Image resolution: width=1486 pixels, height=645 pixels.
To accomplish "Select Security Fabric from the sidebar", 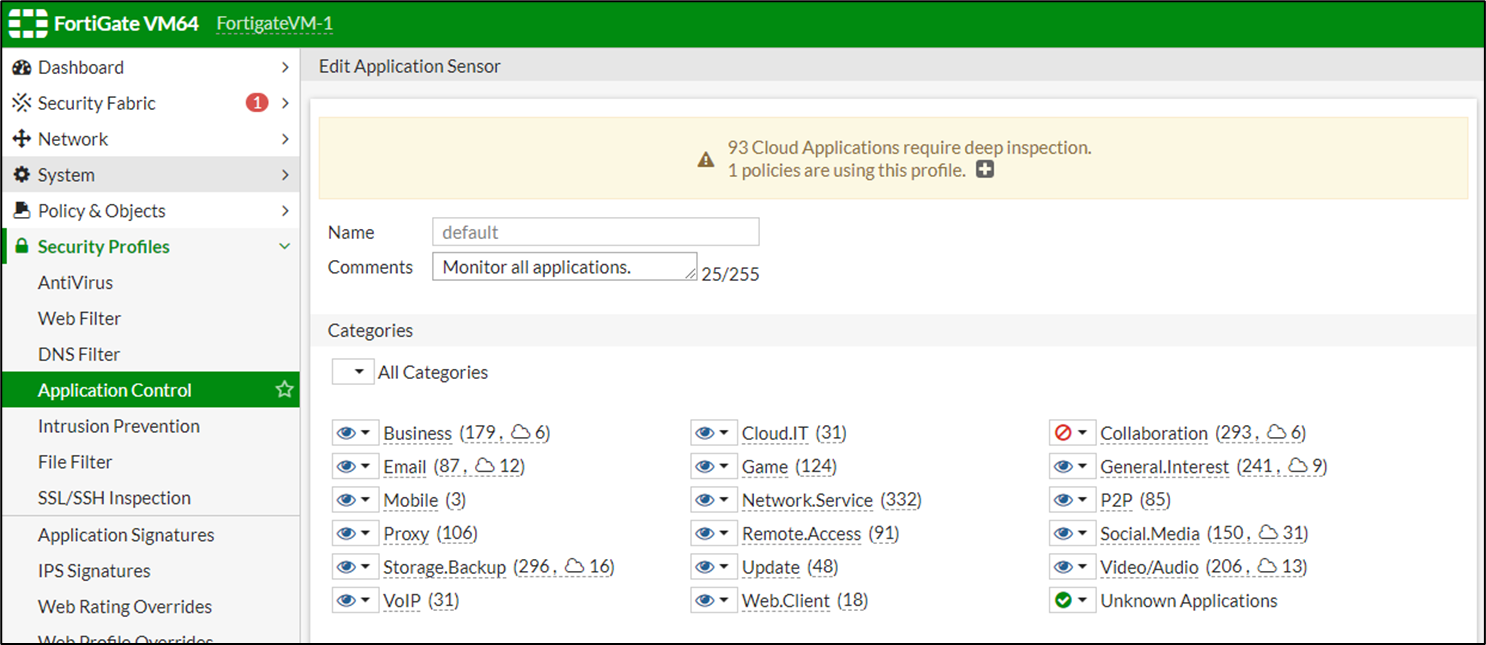I will click(96, 103).
